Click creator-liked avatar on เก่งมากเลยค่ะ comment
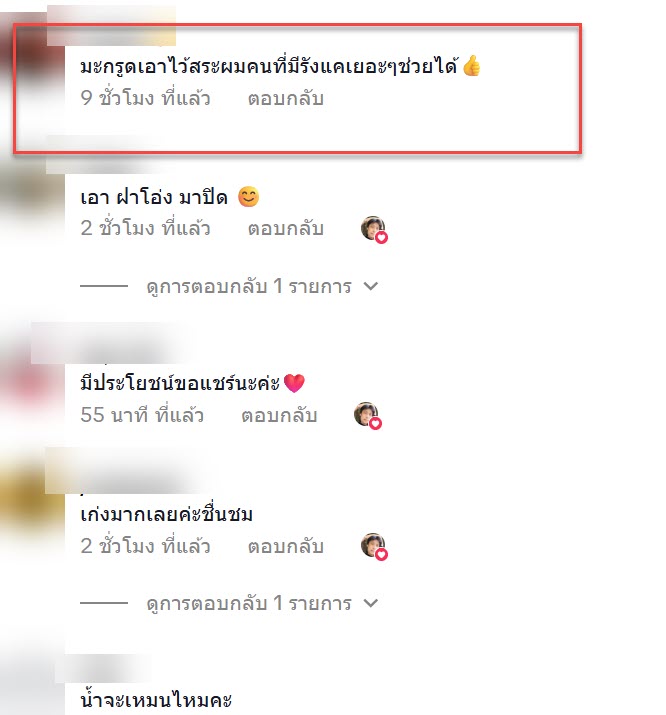Image resolution: width=666 pixels, height=715 pixels. pos(374,546)
